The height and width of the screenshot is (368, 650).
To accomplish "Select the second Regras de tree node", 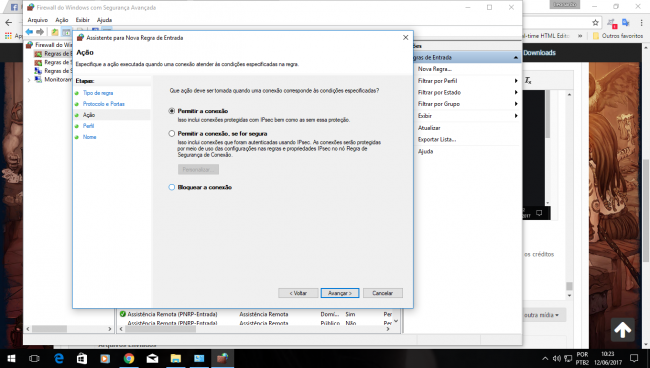I will 54,62.
